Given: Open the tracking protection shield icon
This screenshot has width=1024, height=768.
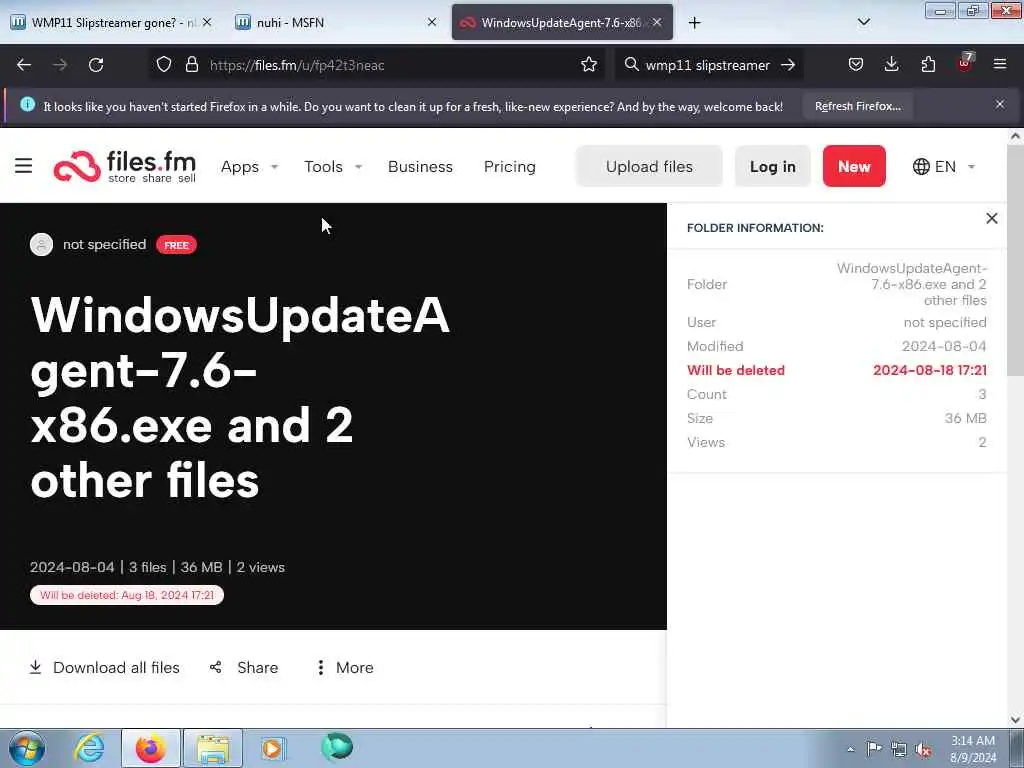Looking at the screenshot, I should click(x=164, y=65).
